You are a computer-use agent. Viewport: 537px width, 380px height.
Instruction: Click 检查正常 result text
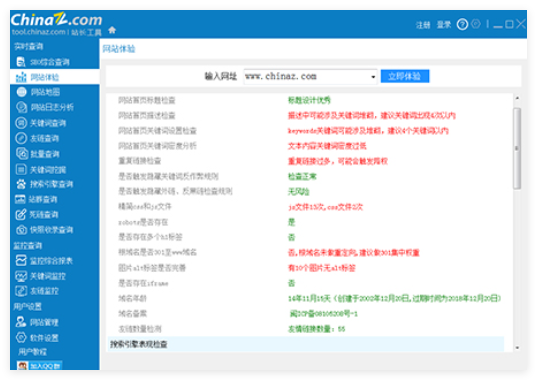(302, 176)
